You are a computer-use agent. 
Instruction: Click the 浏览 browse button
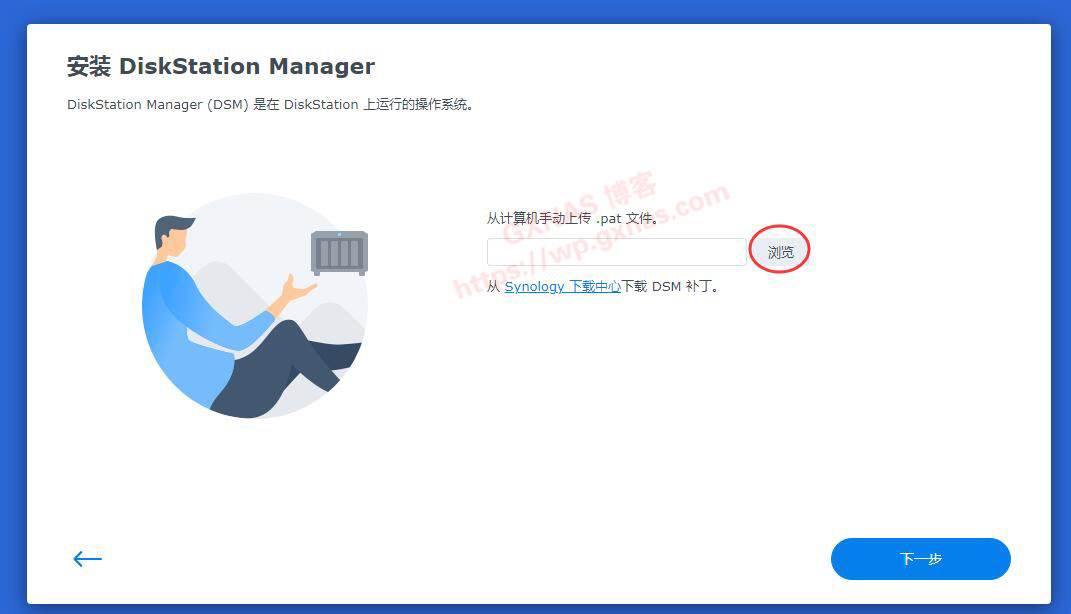pyautogui.click(x=780, y=252)
